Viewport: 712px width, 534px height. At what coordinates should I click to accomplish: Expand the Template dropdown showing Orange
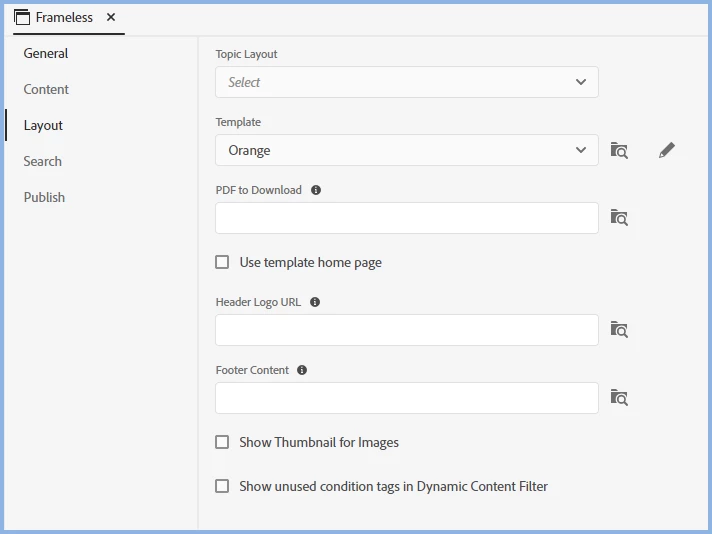point(407,150)
